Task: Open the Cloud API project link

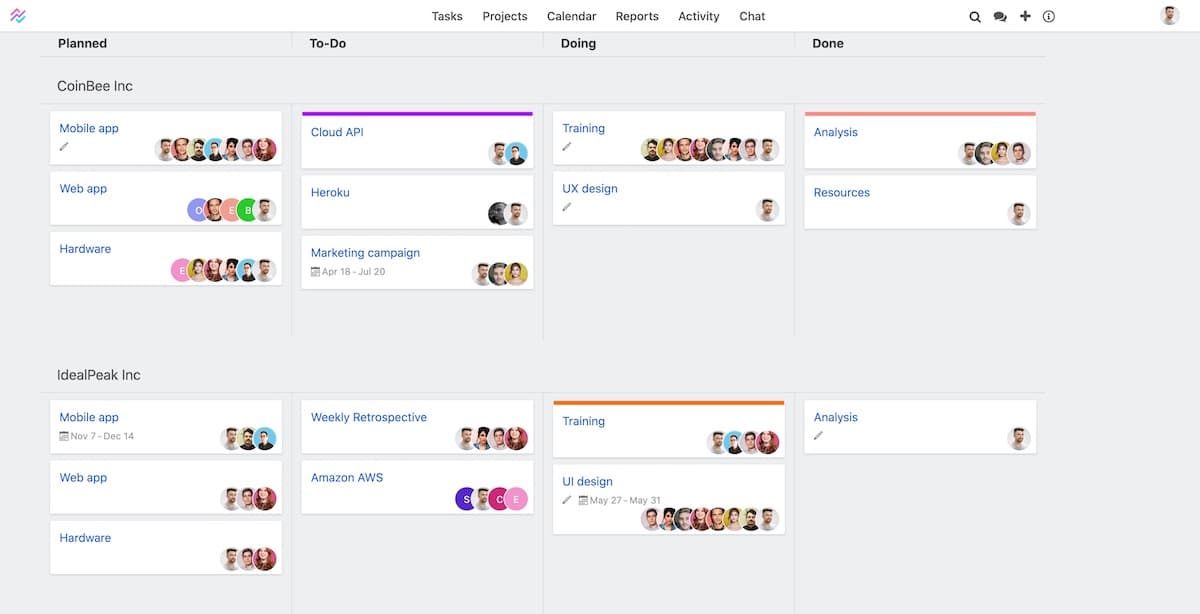Action: pyautogui.click(x=337, y=132)
